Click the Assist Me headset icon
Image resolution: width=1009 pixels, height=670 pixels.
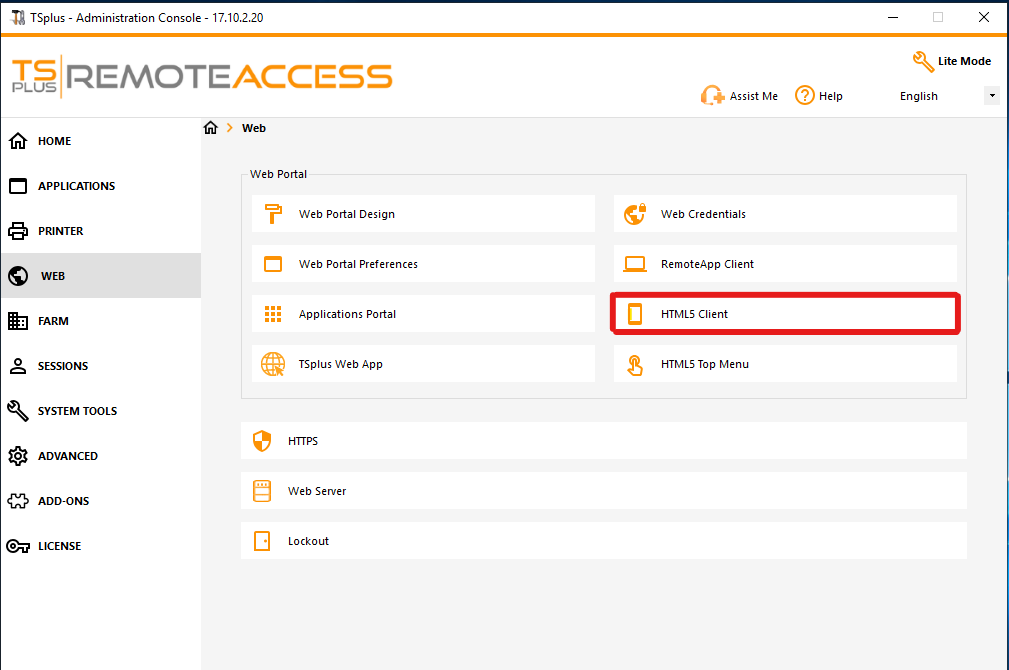712,95
